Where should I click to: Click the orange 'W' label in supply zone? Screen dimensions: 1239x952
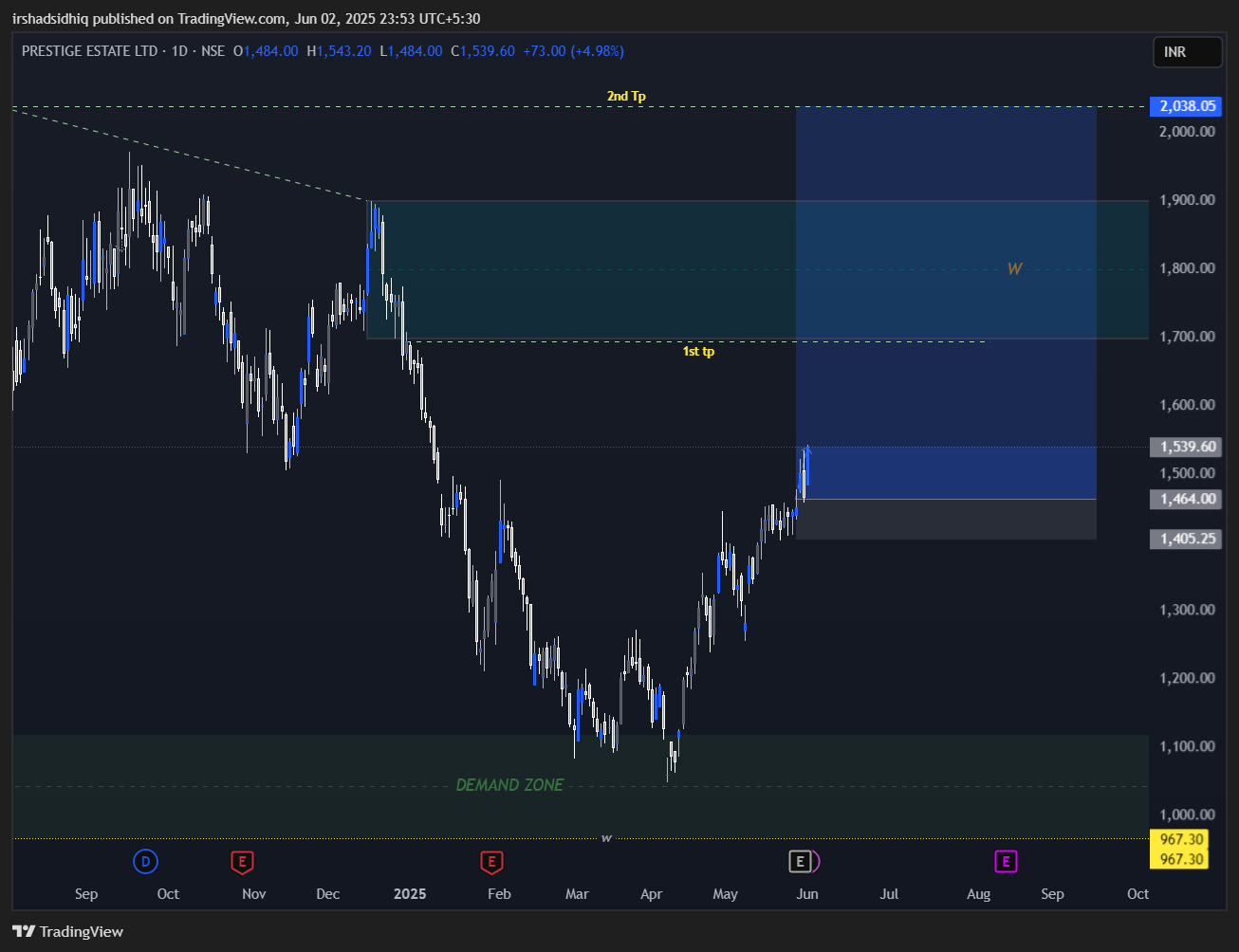point(1014,269)
